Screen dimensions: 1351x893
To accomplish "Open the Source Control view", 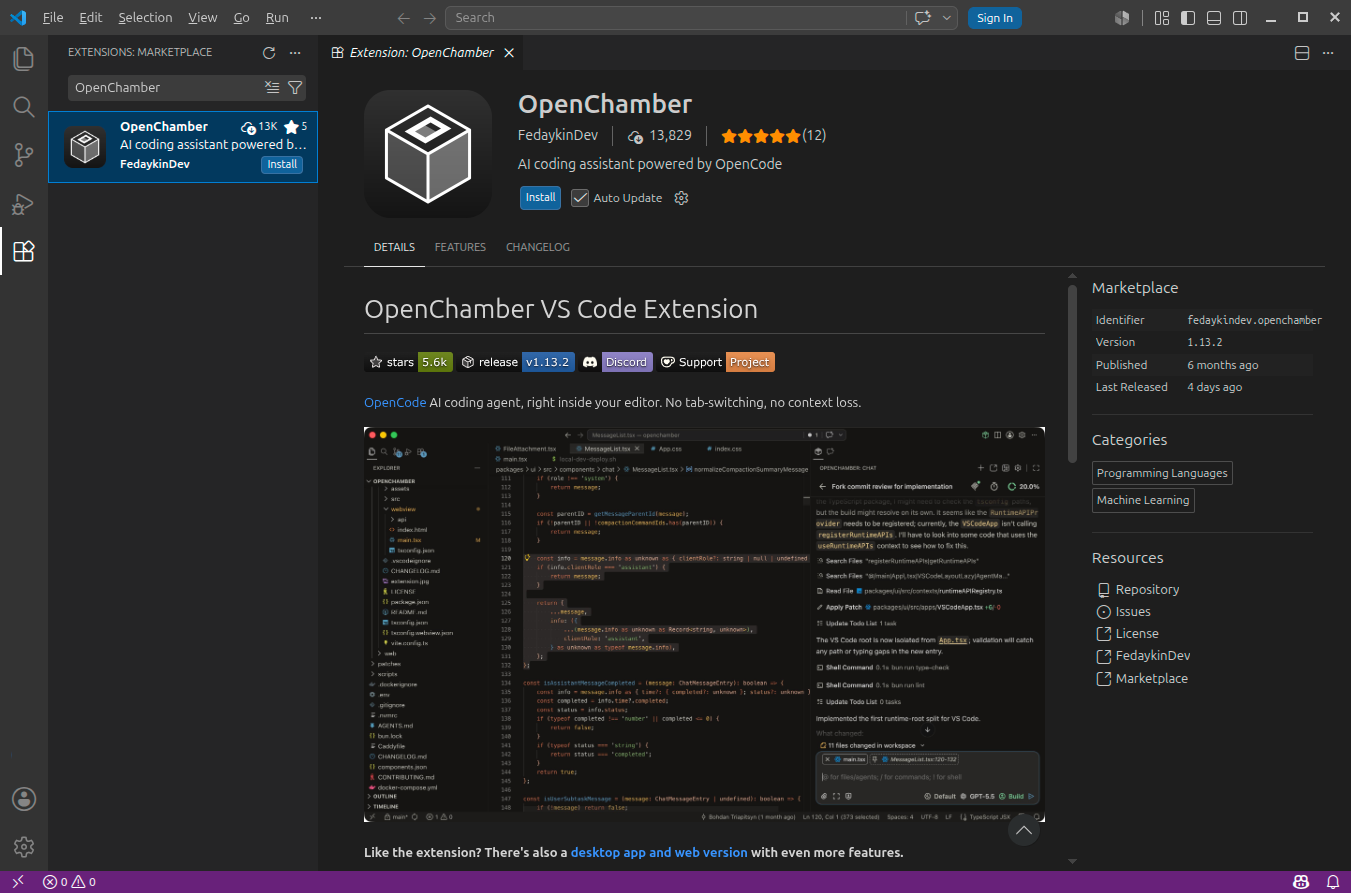I will (x=24, y=155).
